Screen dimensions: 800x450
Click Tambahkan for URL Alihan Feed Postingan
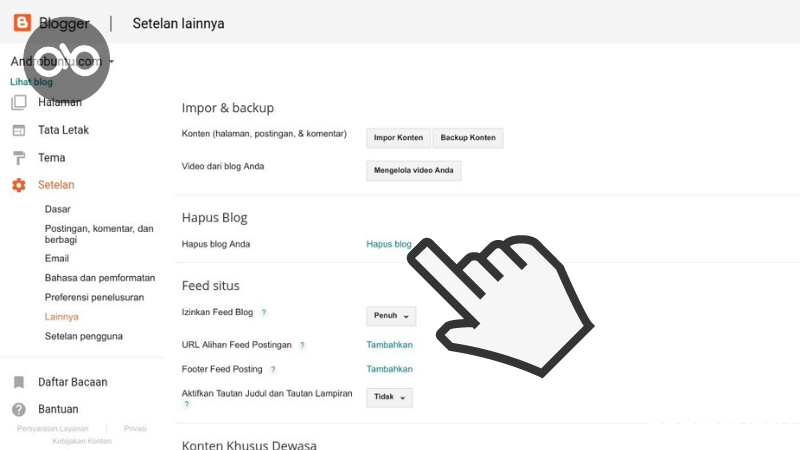pyautogui.click(x=389, y=345)
